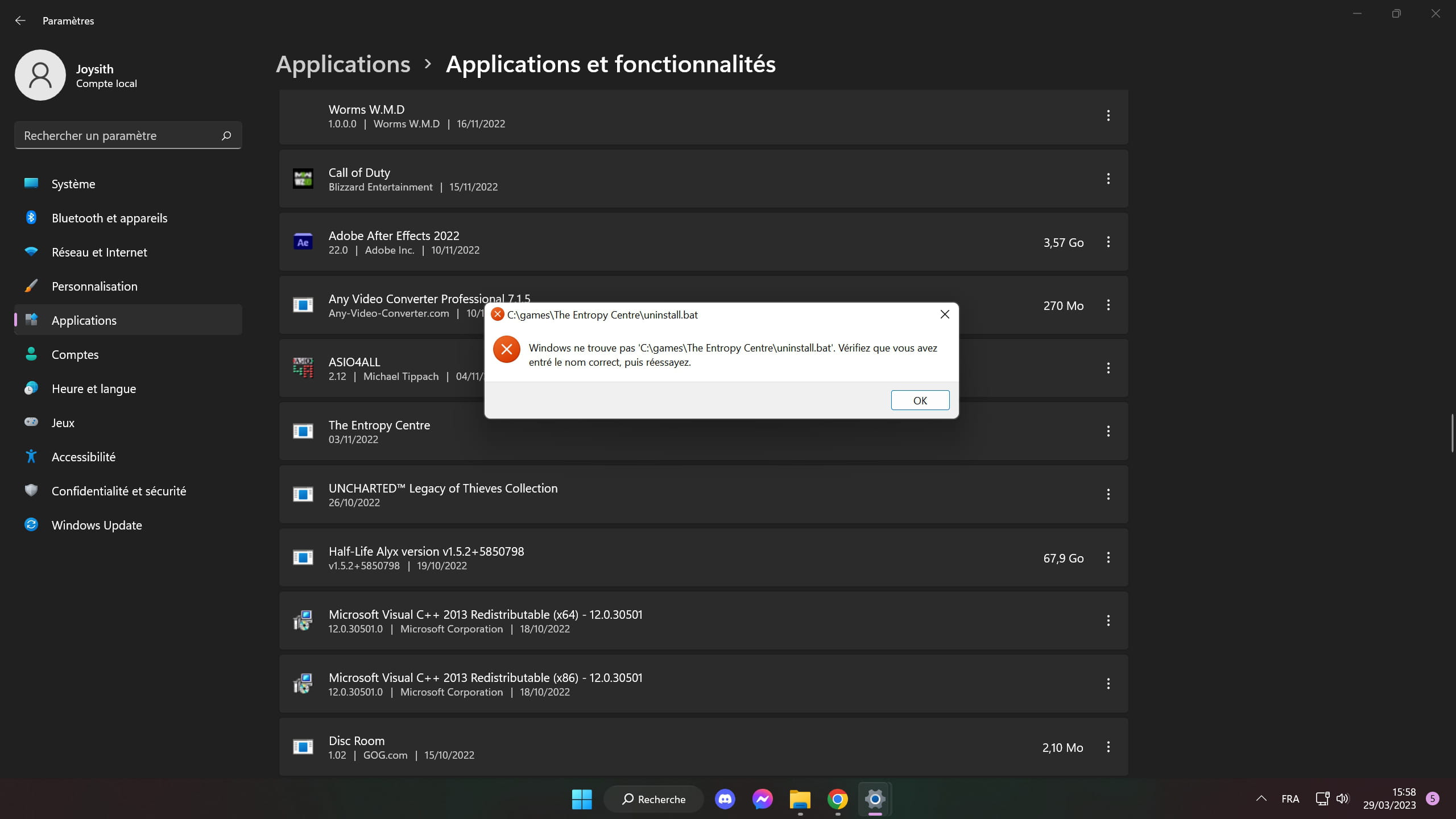Open Discord from the taskbar
This screenshot has height=819, width=1456.
tap(725, 799)
